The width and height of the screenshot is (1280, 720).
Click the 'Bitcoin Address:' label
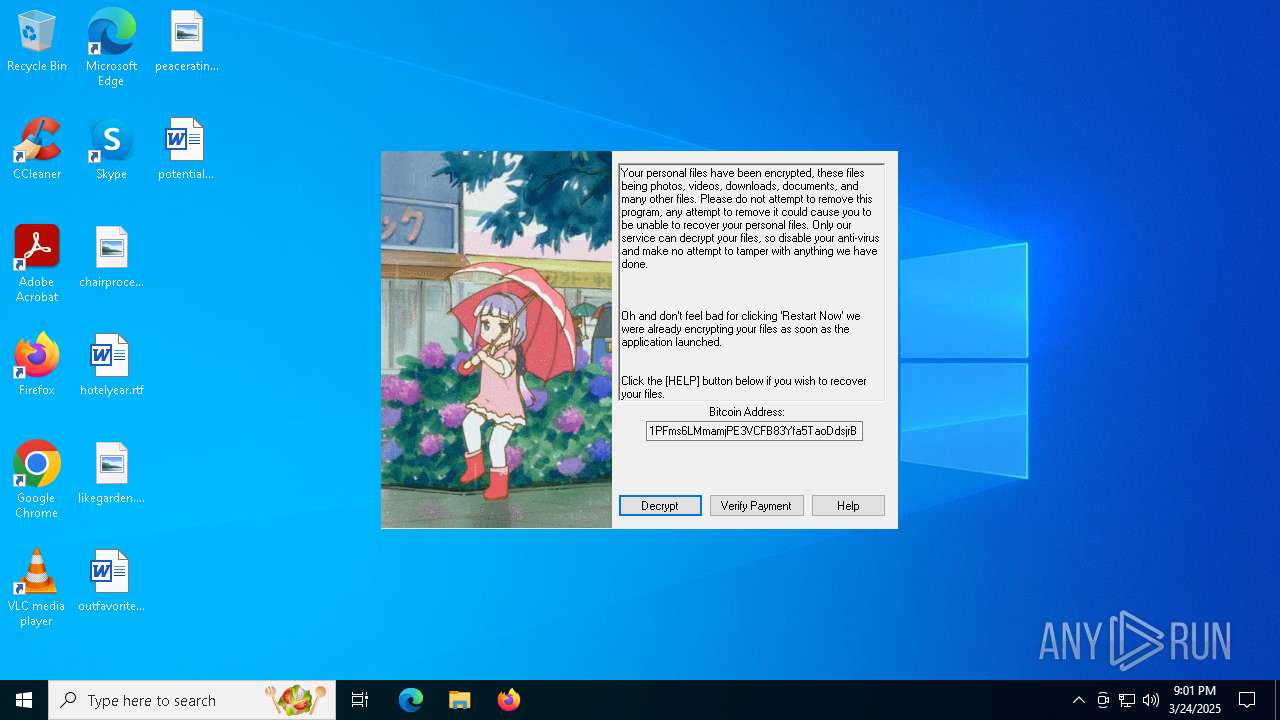point(747,412)
